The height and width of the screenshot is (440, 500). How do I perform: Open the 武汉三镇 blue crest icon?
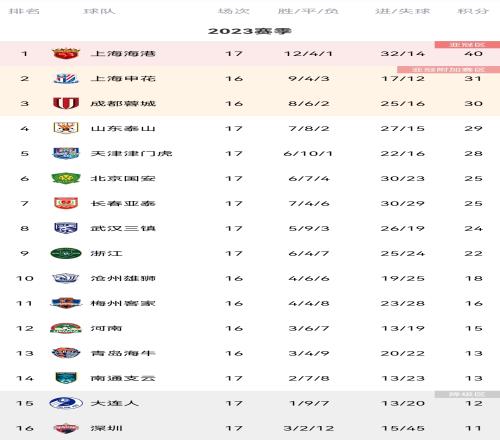(x=66, y=228)
